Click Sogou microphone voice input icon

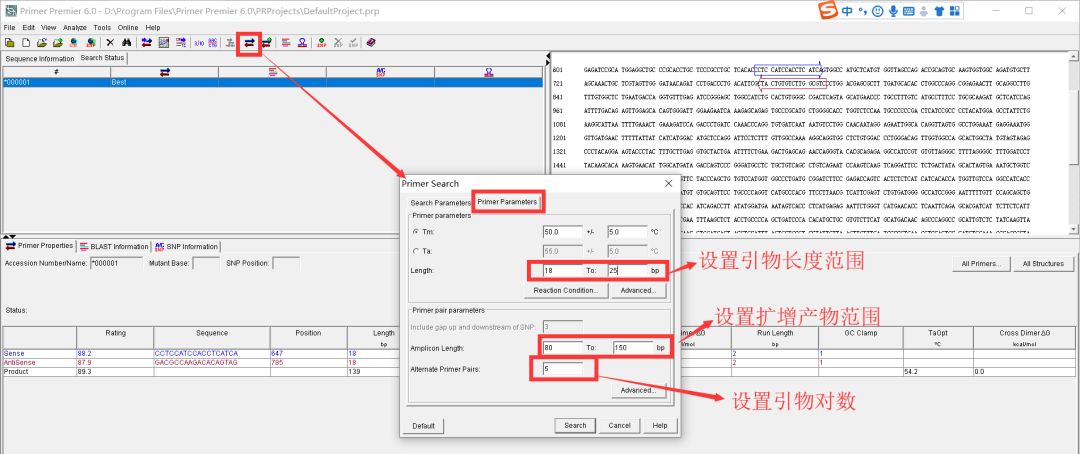pyautogui.click(x=893, y=11)
